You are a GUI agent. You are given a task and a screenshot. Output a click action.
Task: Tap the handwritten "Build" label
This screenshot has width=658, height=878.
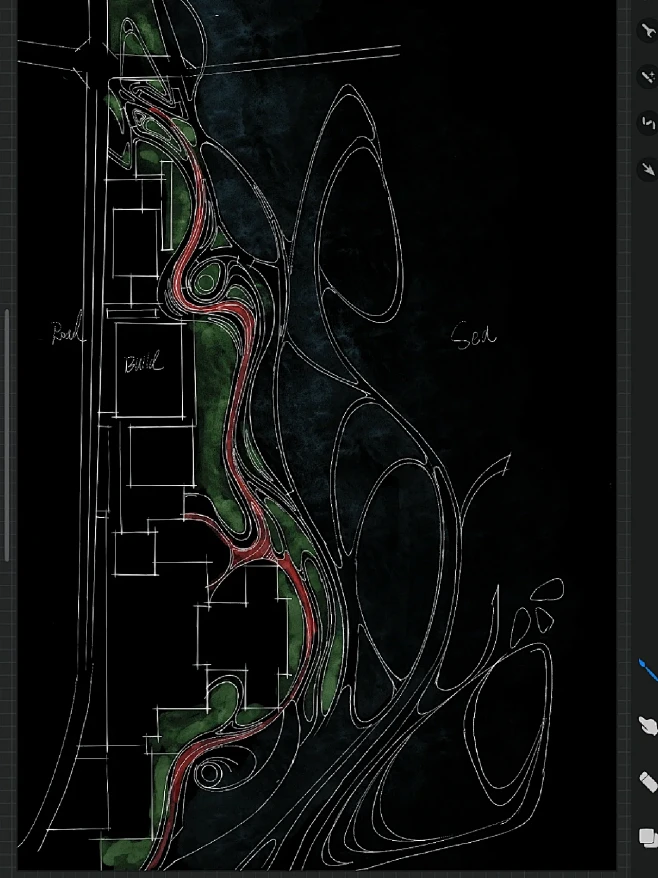(143, 364)
